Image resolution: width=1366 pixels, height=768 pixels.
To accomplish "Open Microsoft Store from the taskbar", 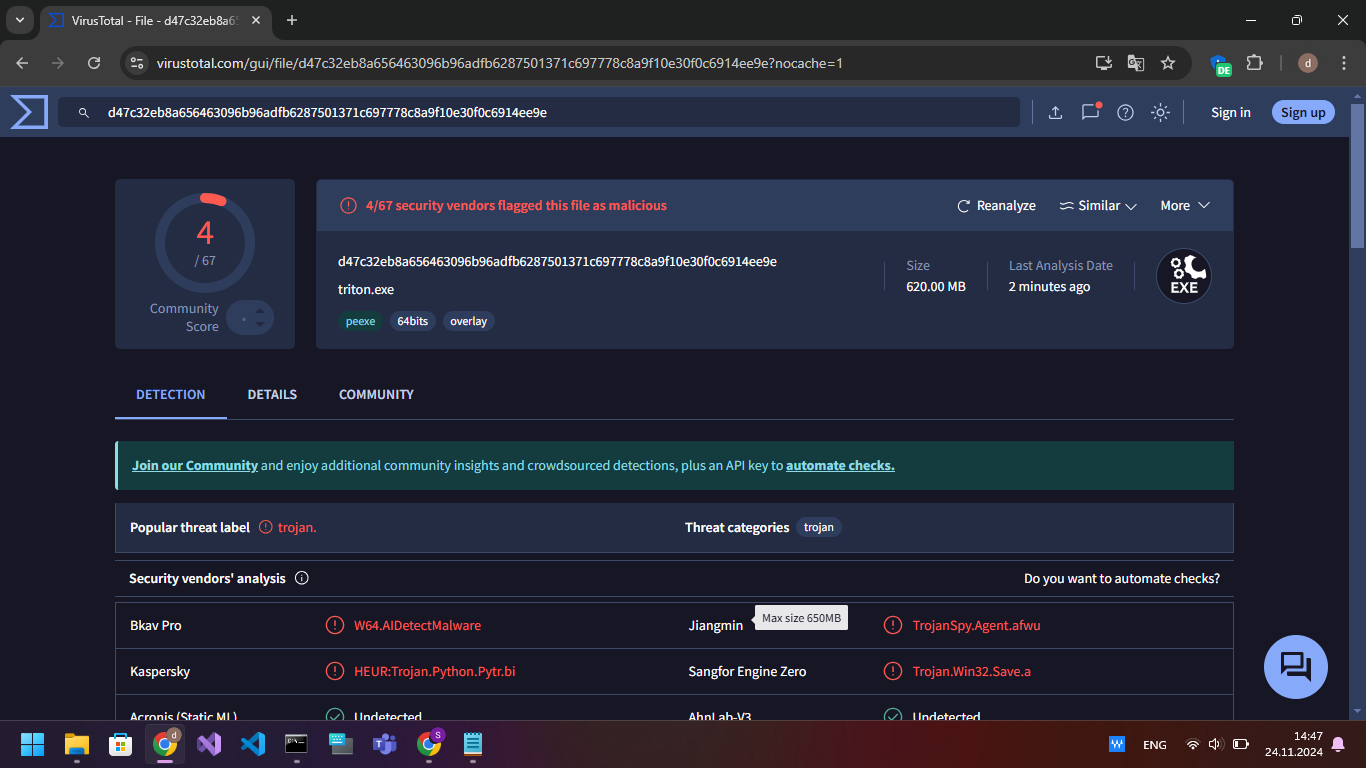I will click(121, 744).
